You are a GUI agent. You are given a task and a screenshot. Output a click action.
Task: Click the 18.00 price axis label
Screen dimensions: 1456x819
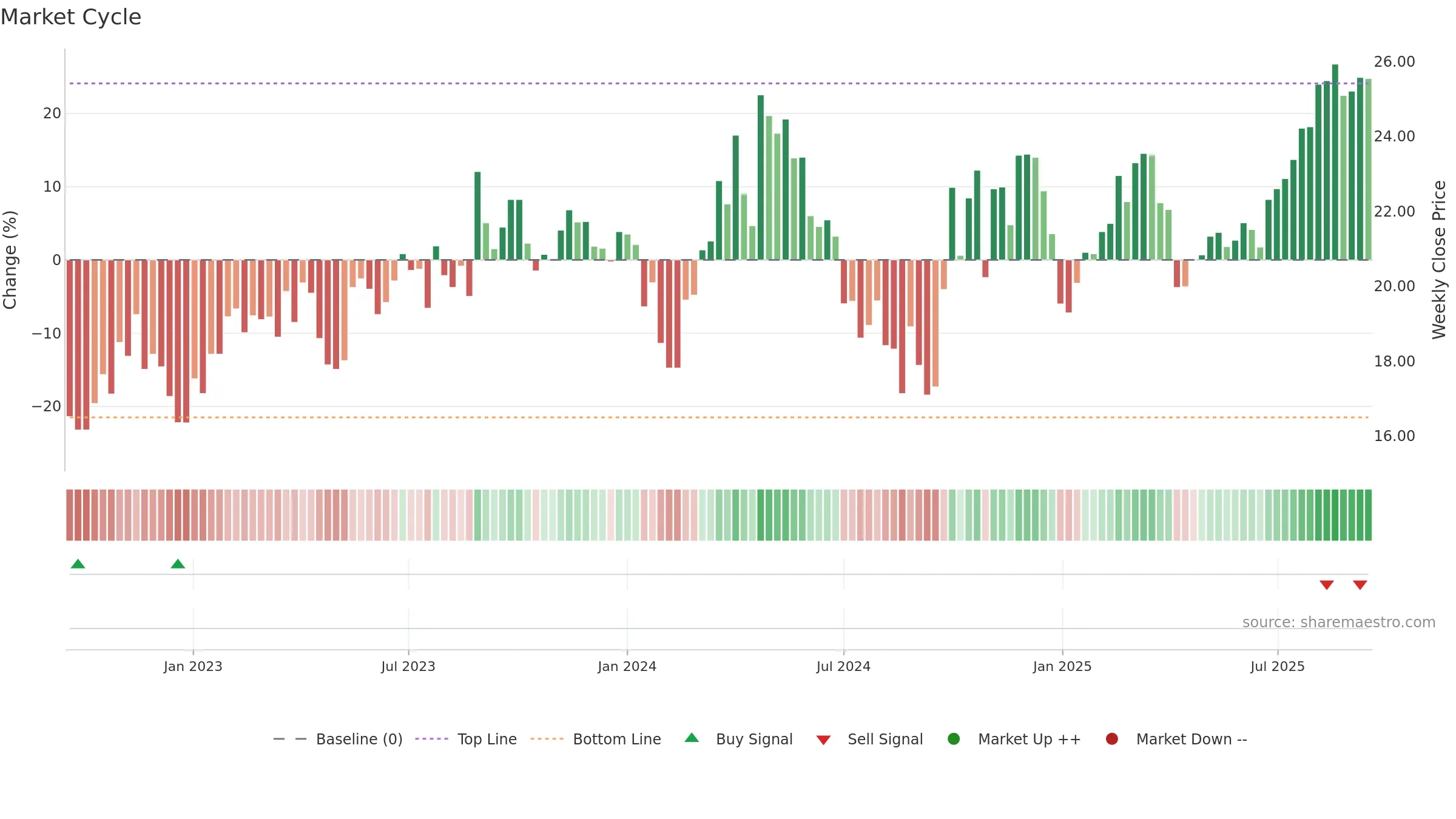pos(1395,362)
